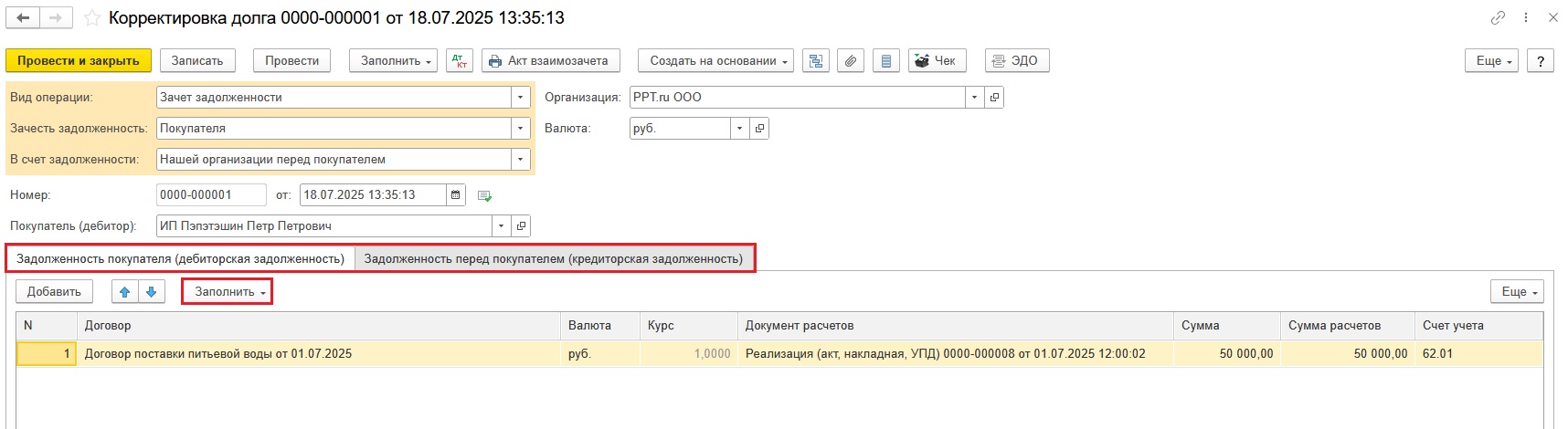Navigate back with the left arrow
Screen dimensions: 1568x429
pyautogui.click(x=24, y=18)
